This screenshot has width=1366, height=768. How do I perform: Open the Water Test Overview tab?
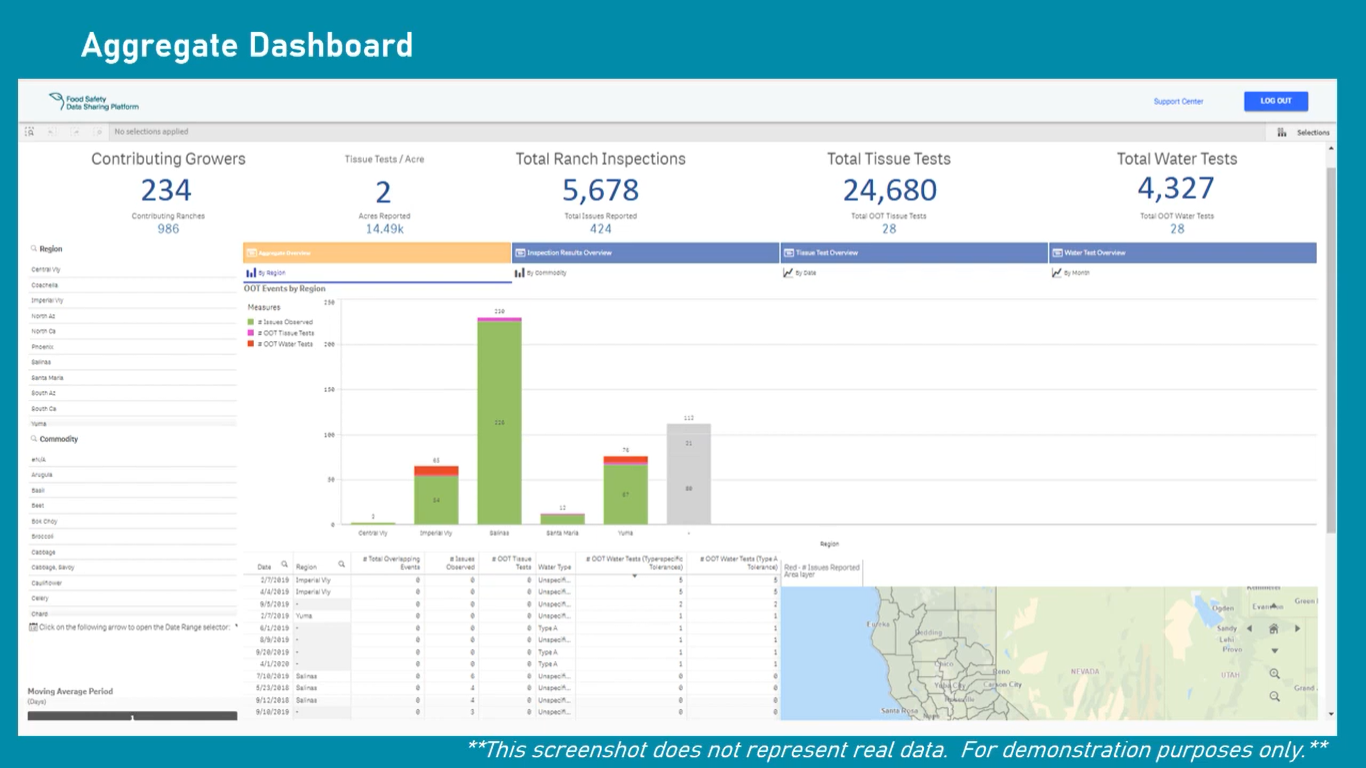(x=1182, y=253)
